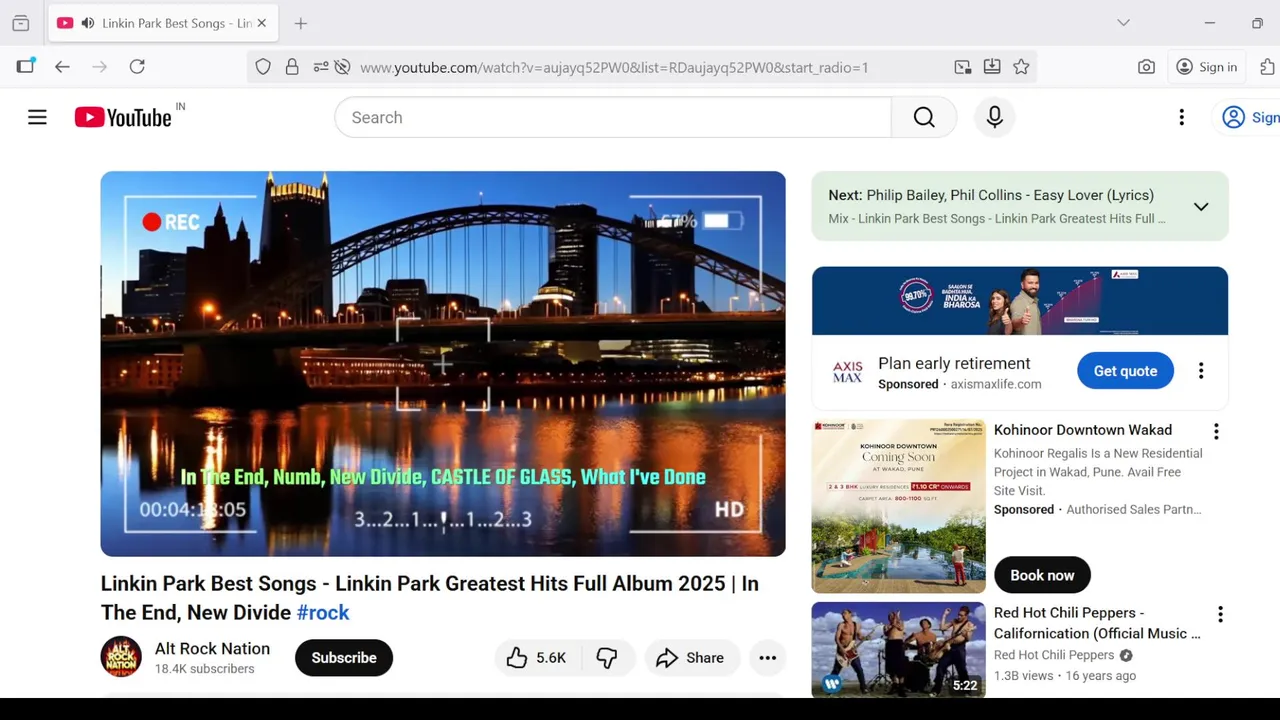Share the Linkin Park video

(x=690, y=658)
